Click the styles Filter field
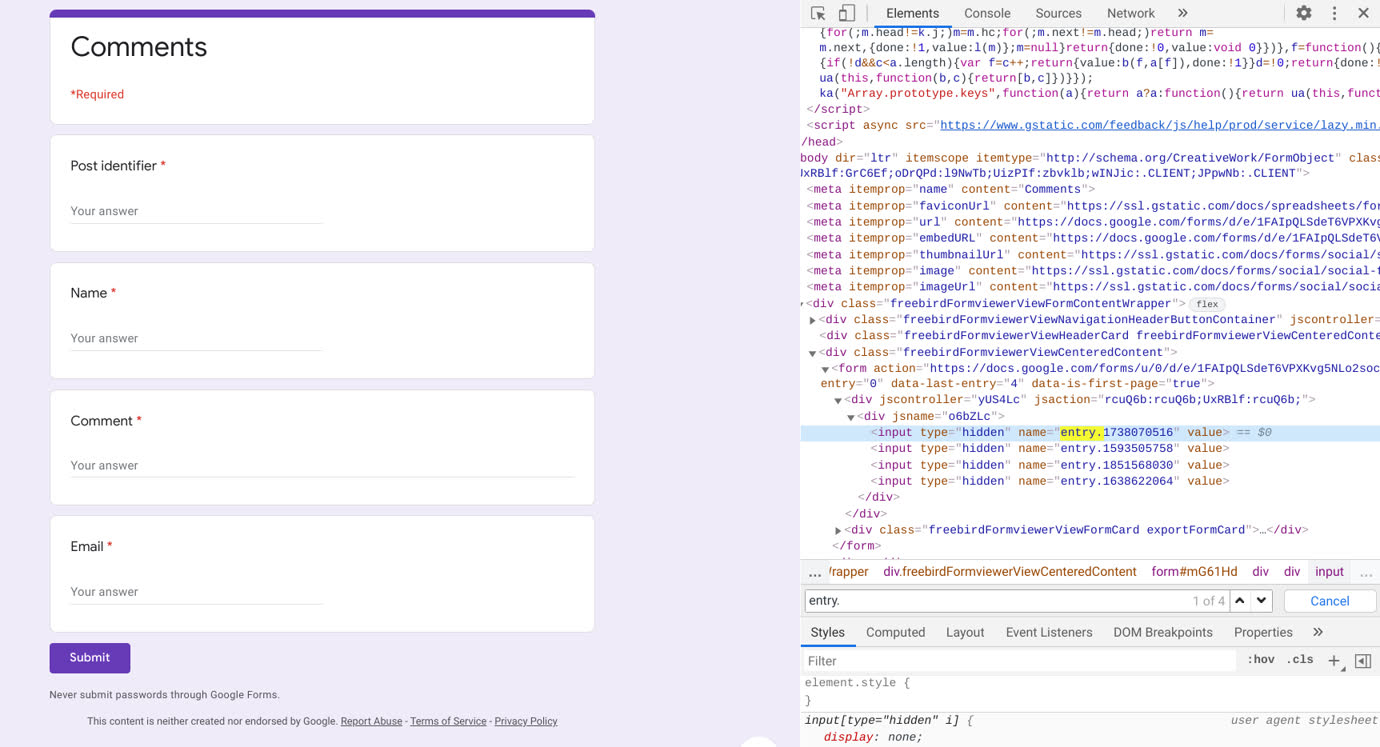 tap(1020, 661)
